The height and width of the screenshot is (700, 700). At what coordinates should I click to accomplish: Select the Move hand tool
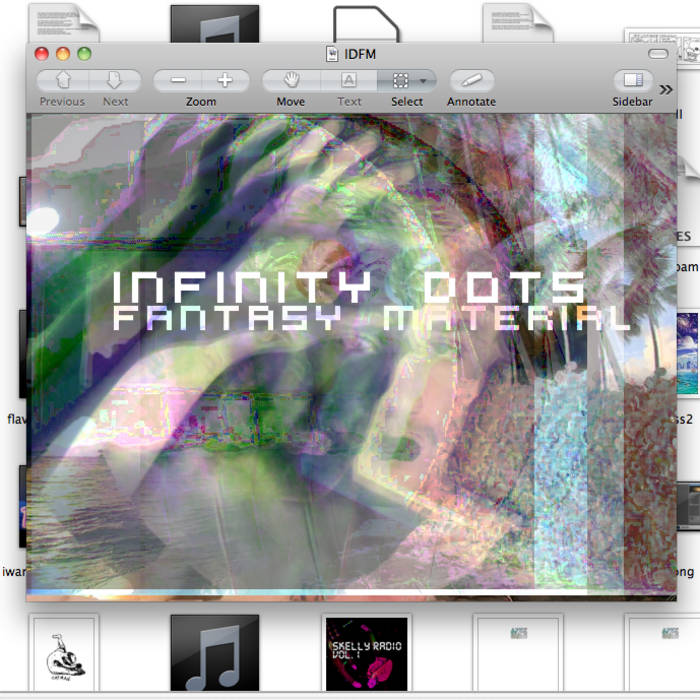point(291,81)
